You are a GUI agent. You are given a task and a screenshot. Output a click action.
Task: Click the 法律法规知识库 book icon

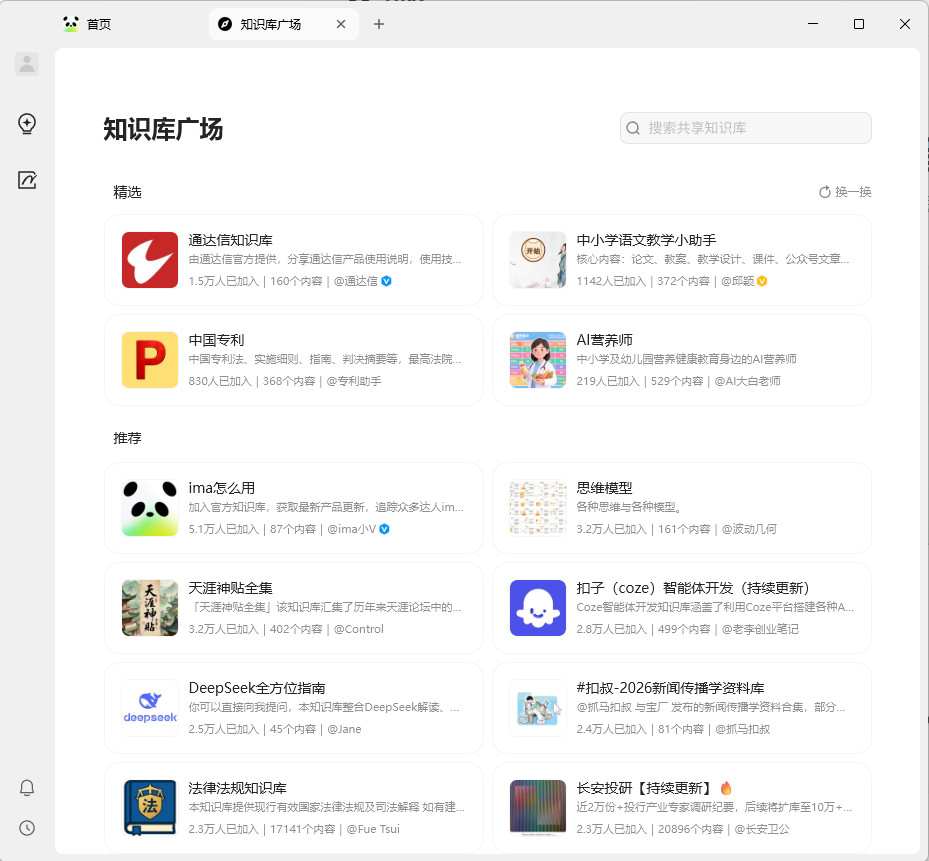coord(150,808)
